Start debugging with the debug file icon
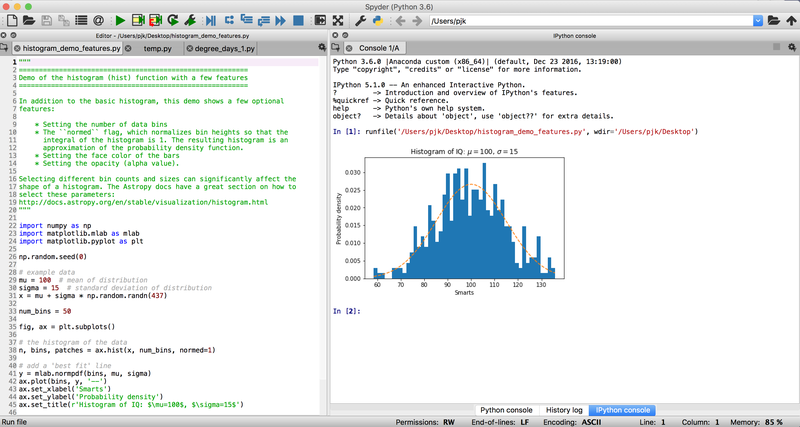 [x=211, y=21]
